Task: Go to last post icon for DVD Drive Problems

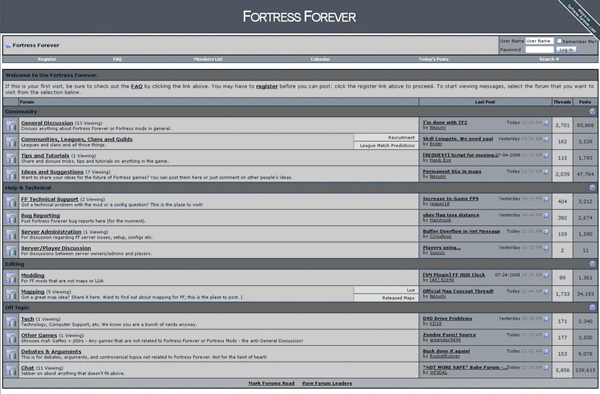Action: (x=546, y=319)
